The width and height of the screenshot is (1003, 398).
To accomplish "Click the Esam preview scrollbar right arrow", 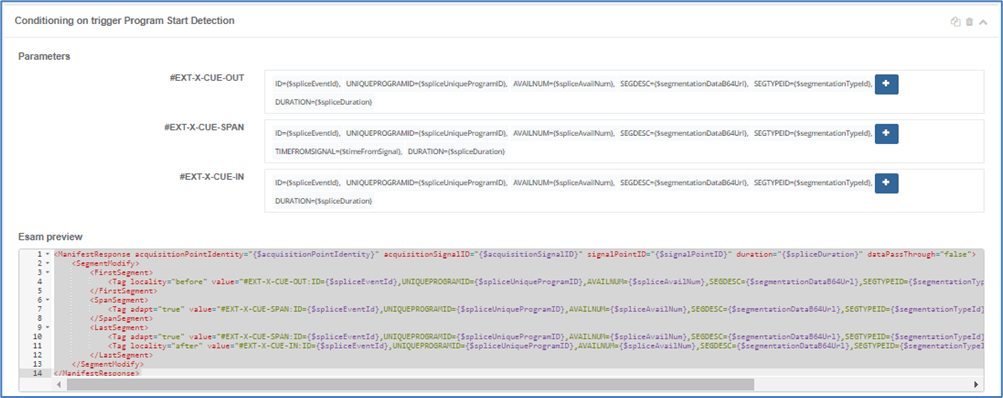I will (977, 385).
